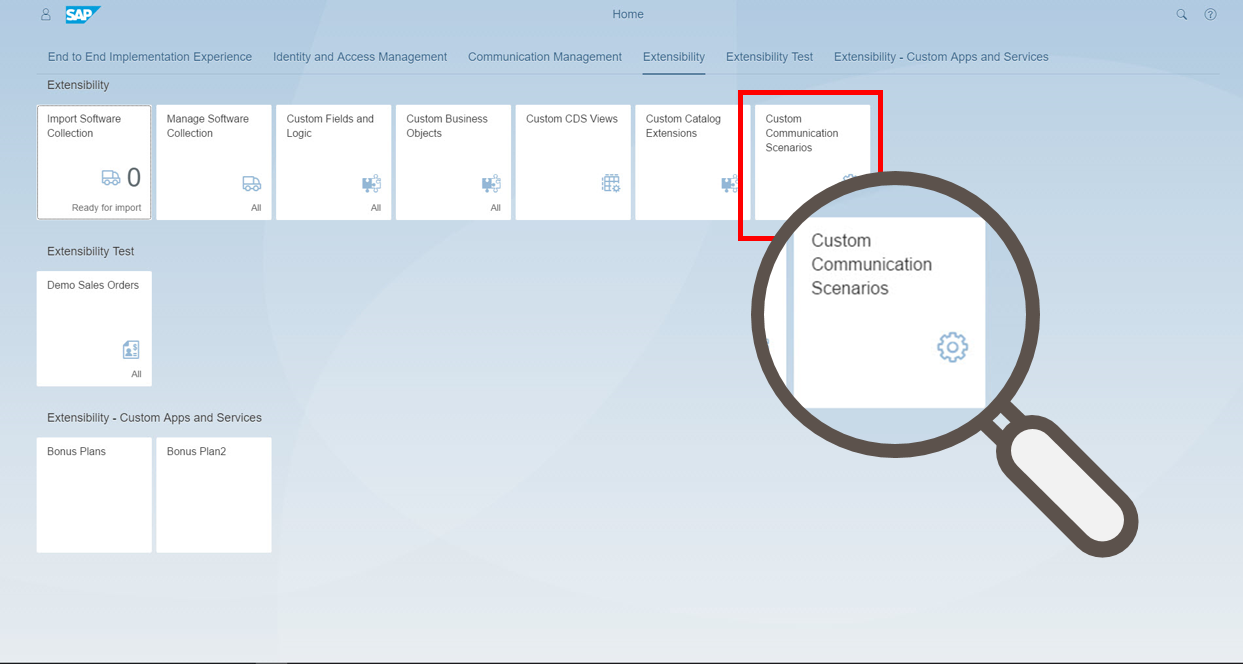Open the Import Software Collection tile
1243x664 pixels.
94,162
